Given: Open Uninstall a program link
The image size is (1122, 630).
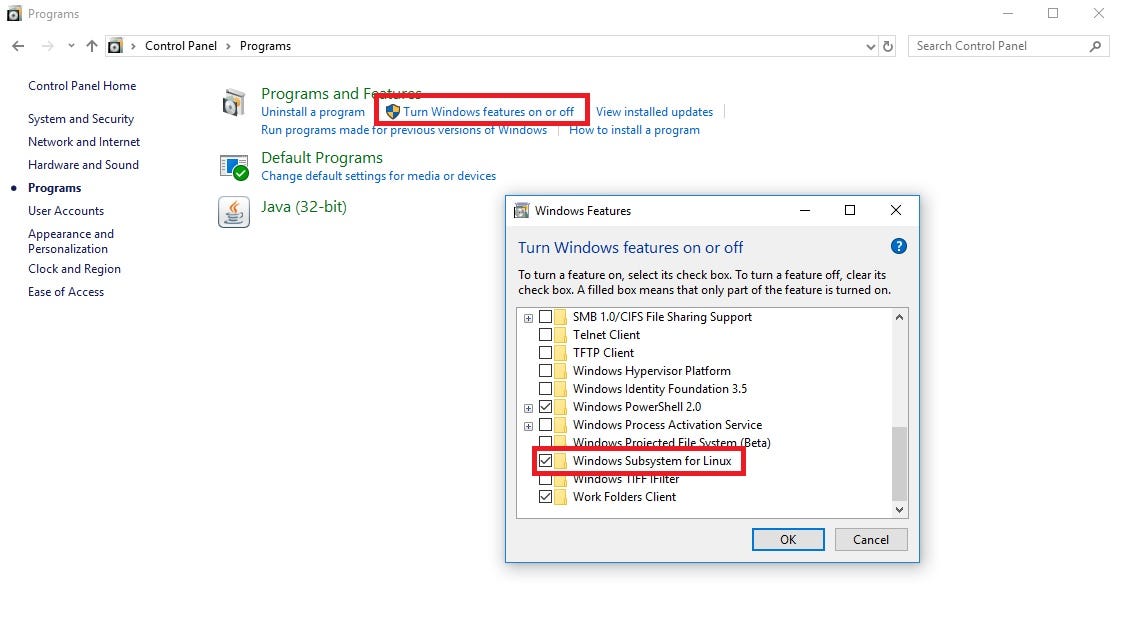Looking at the screenshot, I should tap(313, 112).
